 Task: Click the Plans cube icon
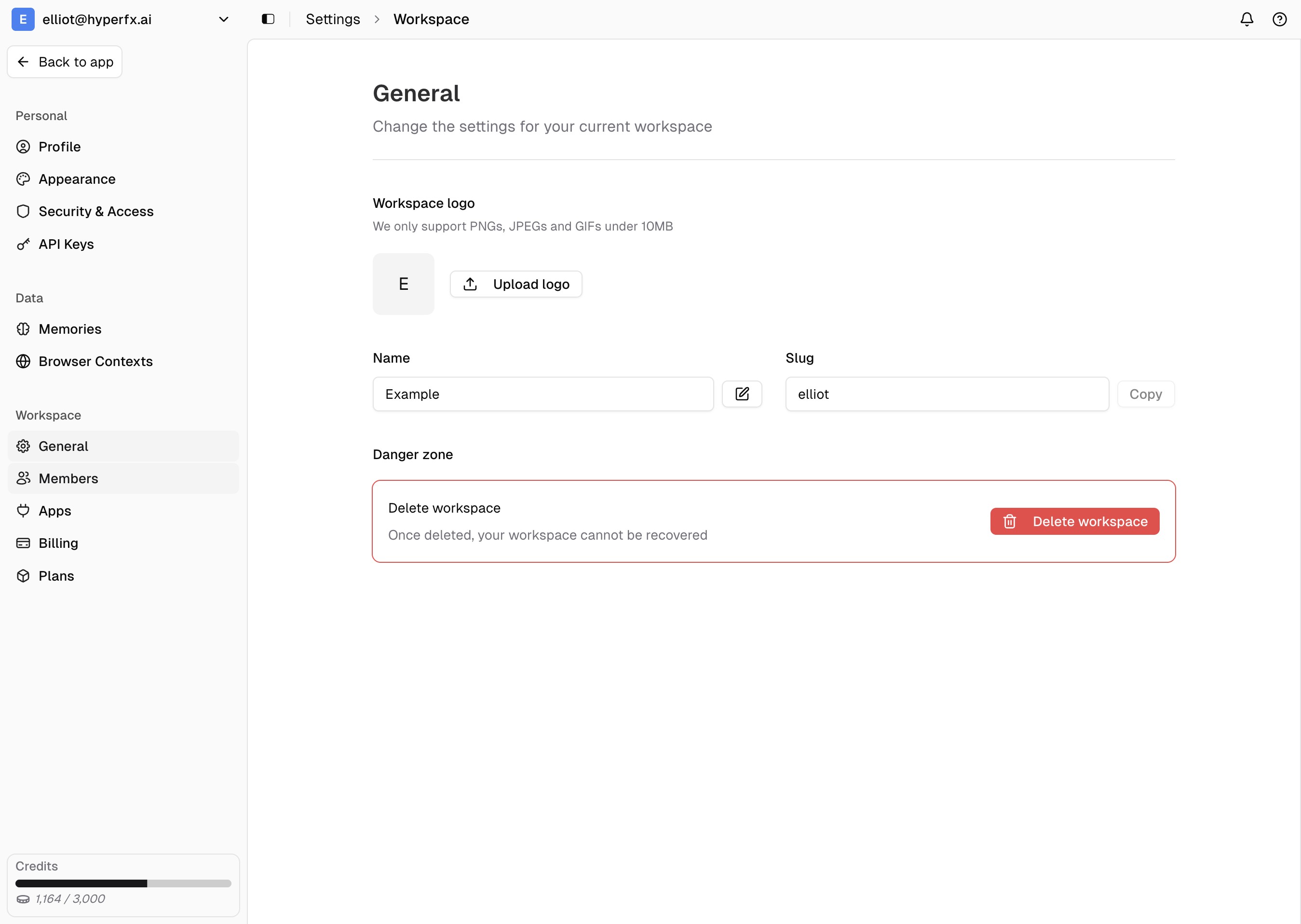click(23, 575)
